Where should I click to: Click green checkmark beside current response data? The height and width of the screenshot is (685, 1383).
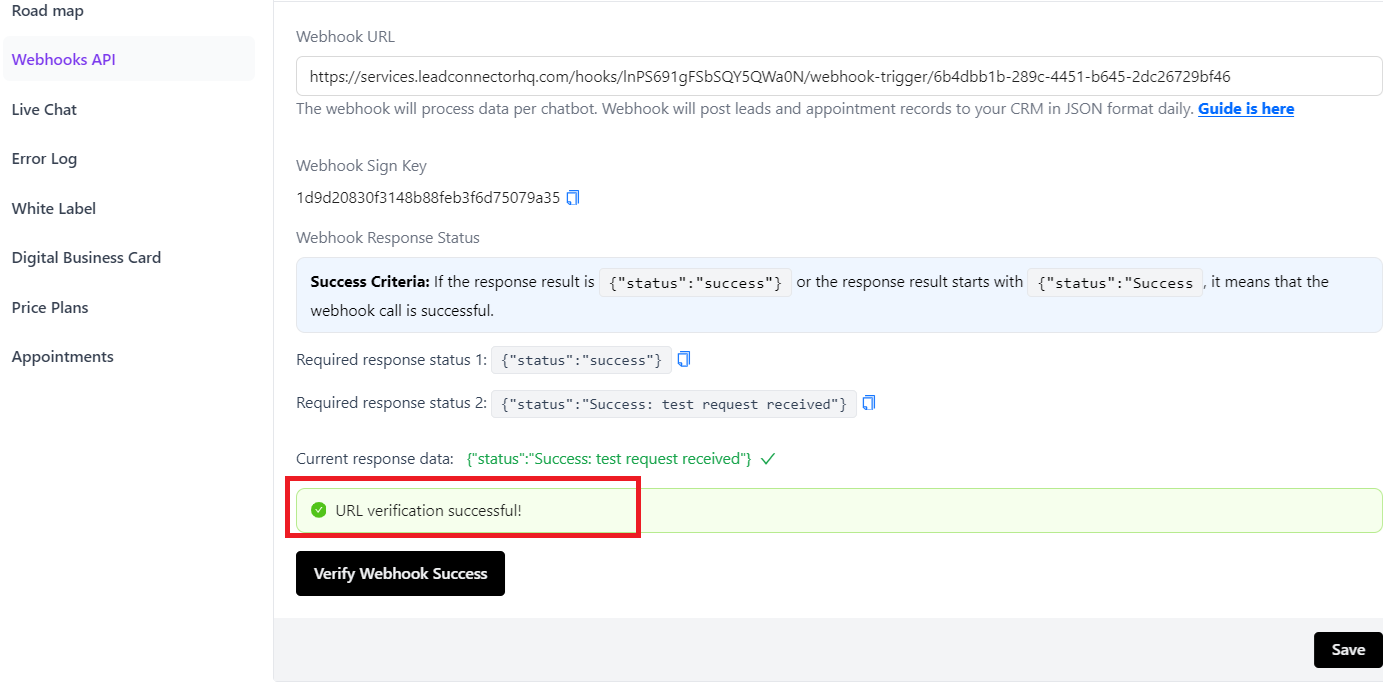[x=768, y=459]
